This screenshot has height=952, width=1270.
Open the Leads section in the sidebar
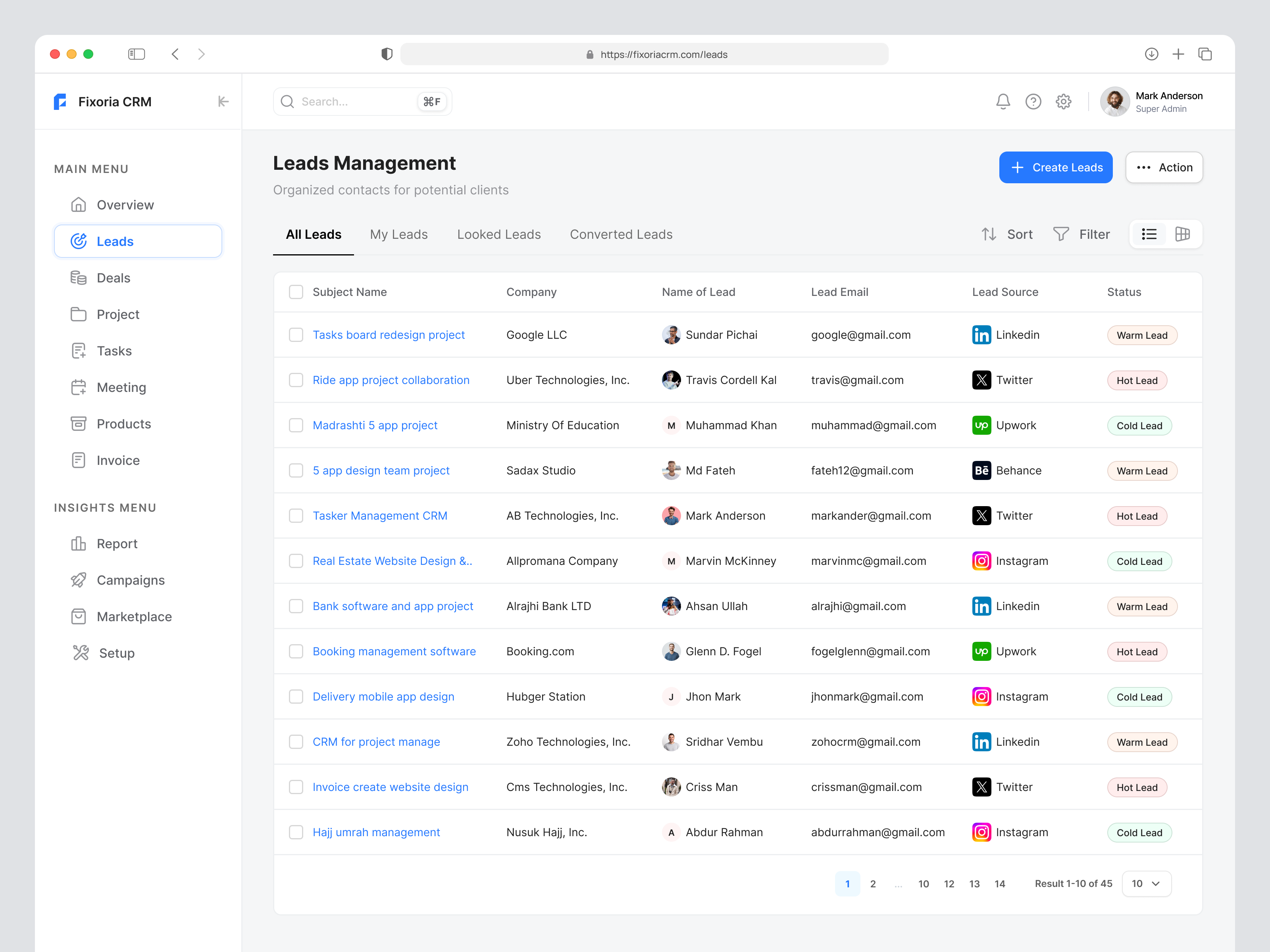(115, 241)
